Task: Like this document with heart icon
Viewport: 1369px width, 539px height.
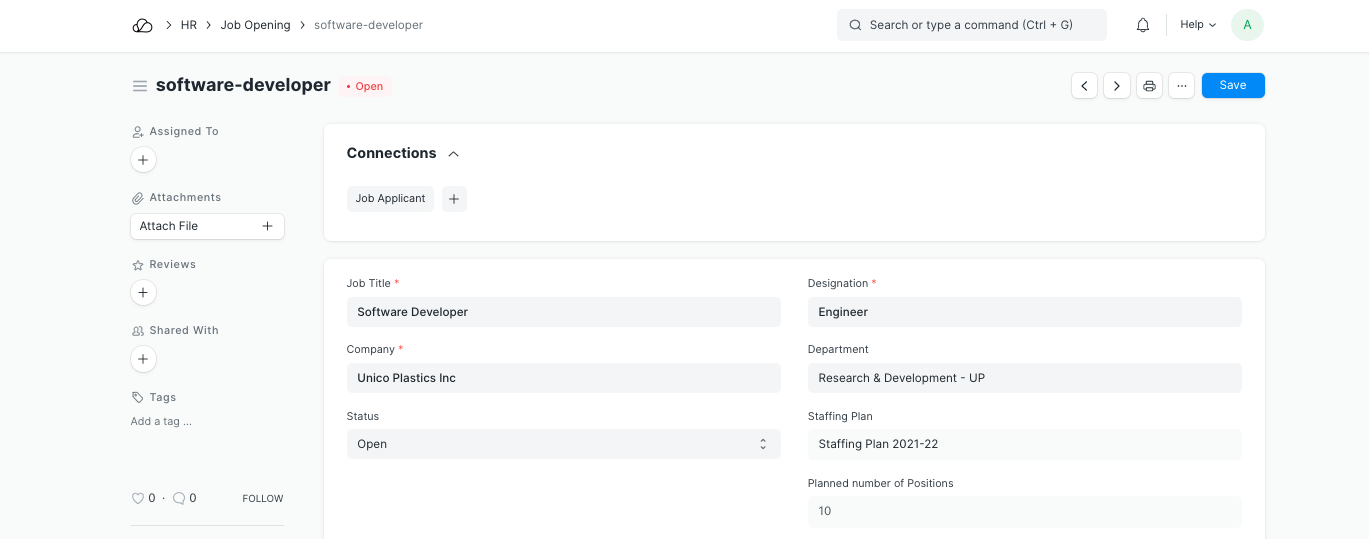Action: coord(138,498)
